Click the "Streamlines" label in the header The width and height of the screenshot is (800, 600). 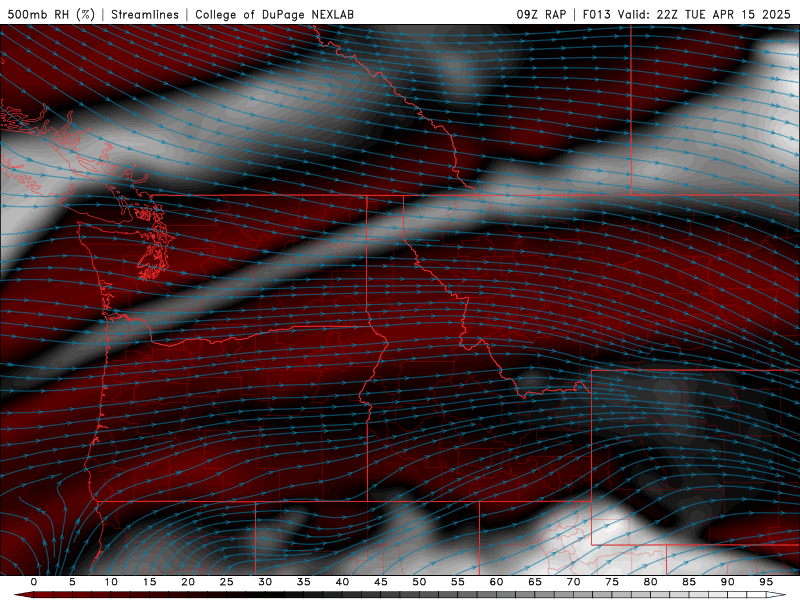click(x=145, y=14)
